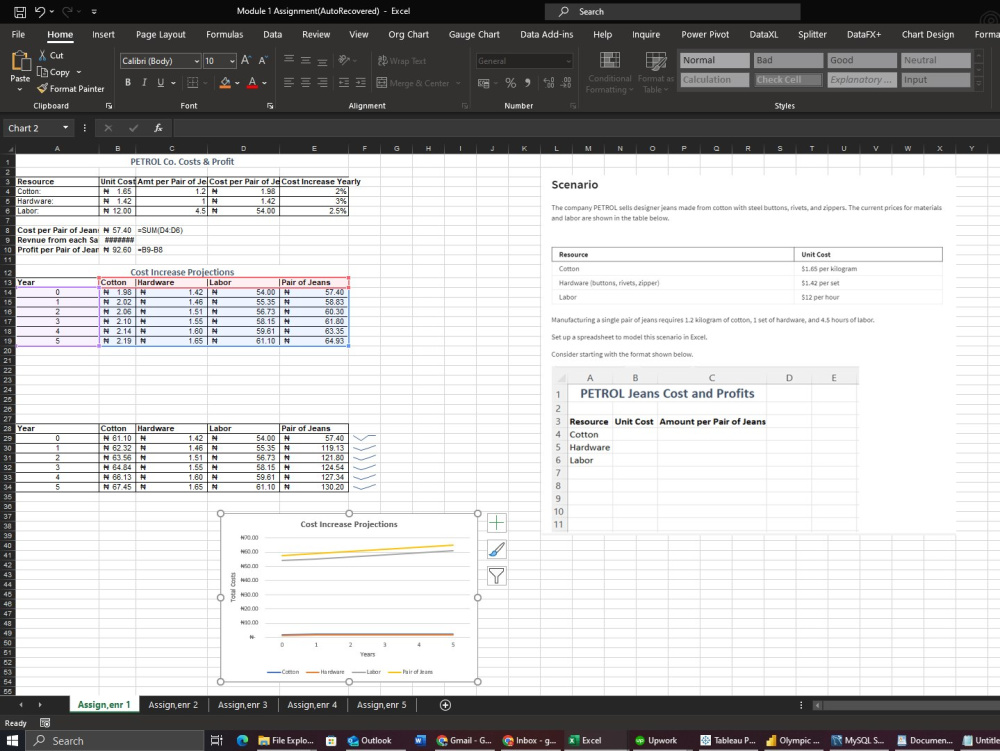
Task: Click Increase Decimal icon
Action: [x=548, y=83]
